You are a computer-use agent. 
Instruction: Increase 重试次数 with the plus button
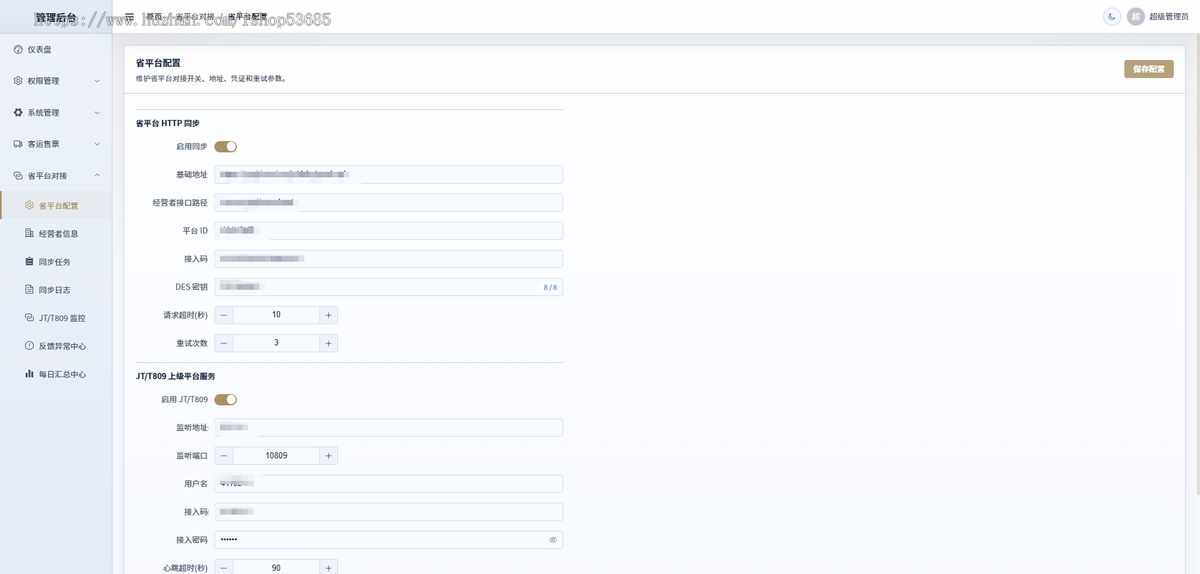328,343
